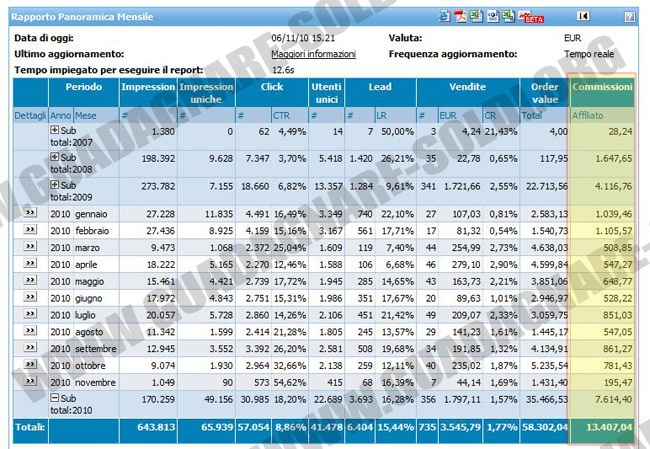
Task: Click the Excel export icon beside the BETA chart icon
Action: (x=508, y=16)
